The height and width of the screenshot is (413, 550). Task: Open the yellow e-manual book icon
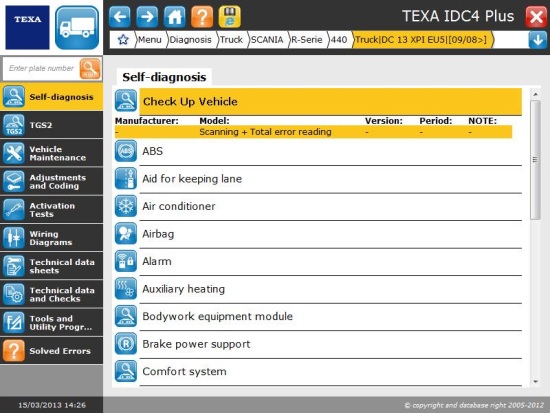tap(229, 16)
